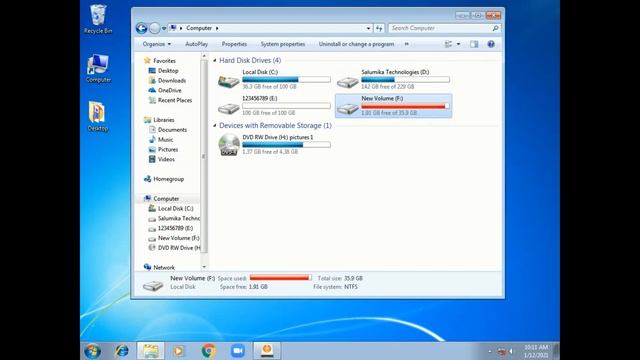The width and height of the screenshot is (640, 360).
Task: Click Uninstall or change a program
Action: tap(356, 44)
